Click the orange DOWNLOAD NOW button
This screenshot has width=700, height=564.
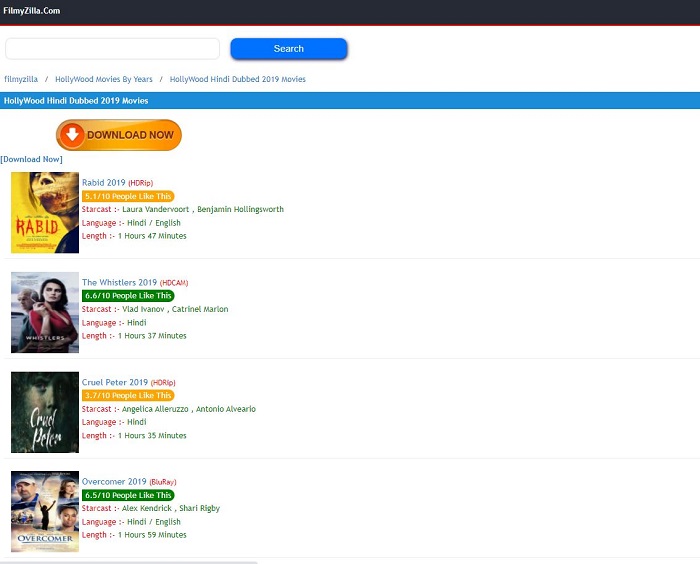pos(119,135)
